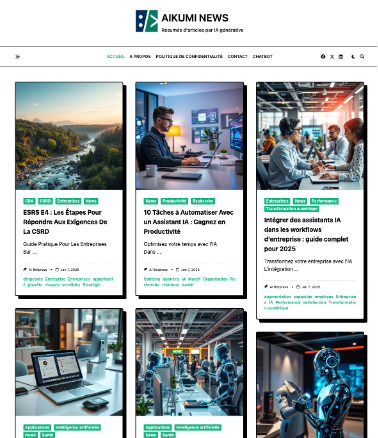
Task: Select Applications tag under laptop desk image
Action: point(37,427)
